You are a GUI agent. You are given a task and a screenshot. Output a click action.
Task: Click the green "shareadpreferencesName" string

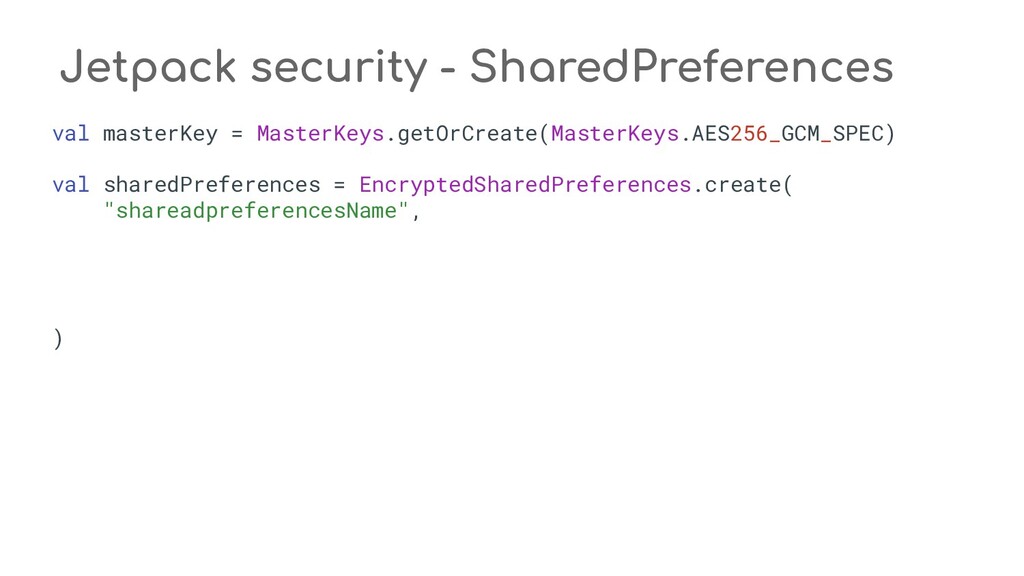tap(257, 211)
